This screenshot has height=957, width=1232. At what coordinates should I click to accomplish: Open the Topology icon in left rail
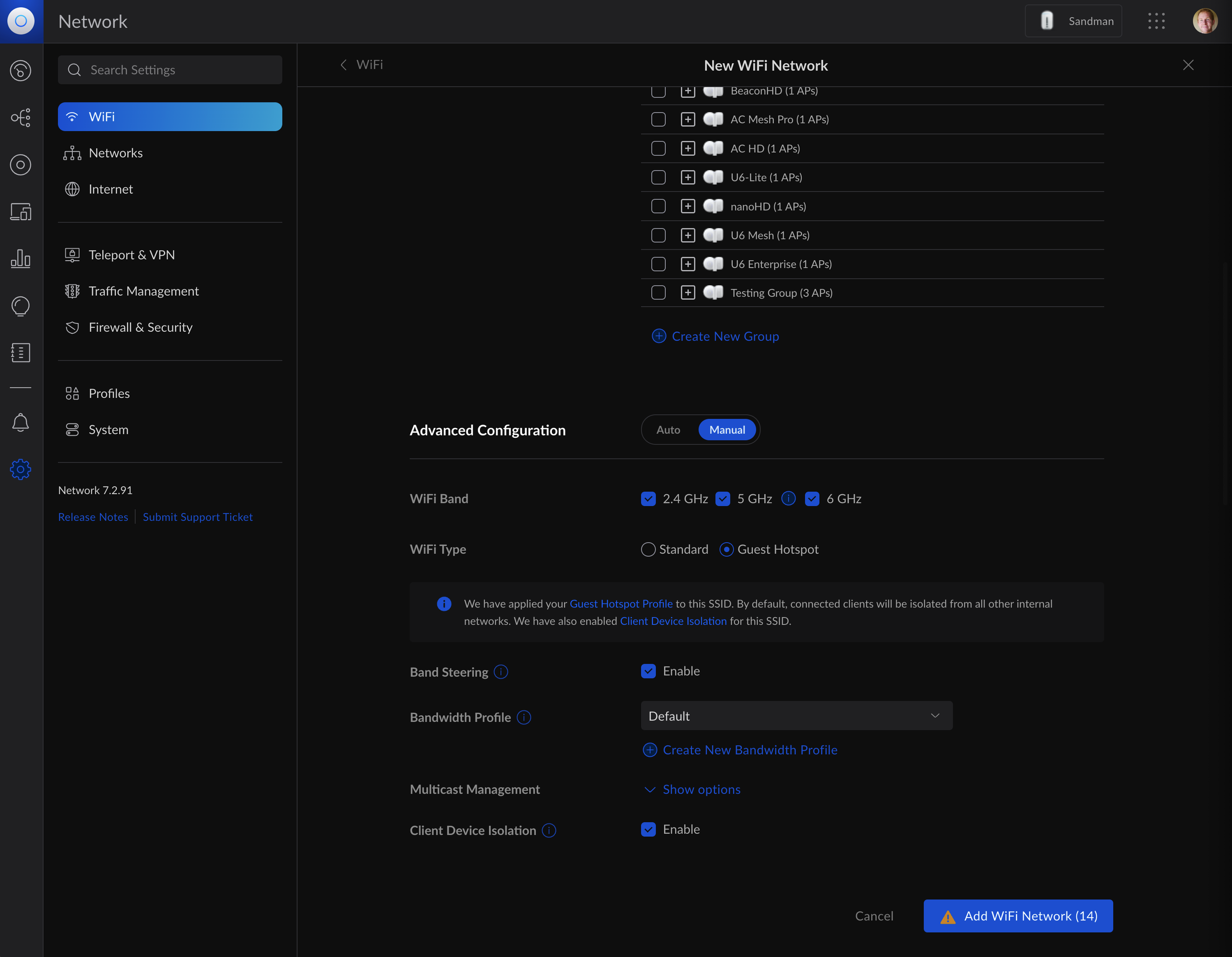[x=21, y=117]
